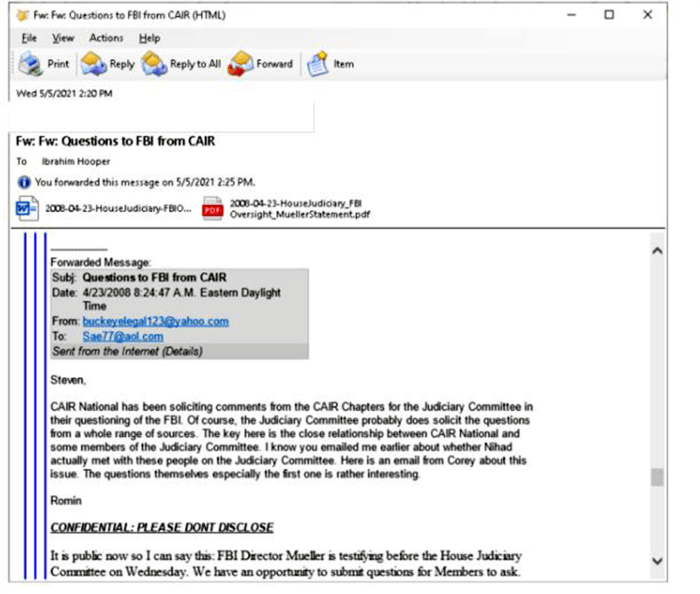Click the date 4/23/2008 8:24:47 A.M. text
Screen dimensions: 700x594
pos(182,299)
